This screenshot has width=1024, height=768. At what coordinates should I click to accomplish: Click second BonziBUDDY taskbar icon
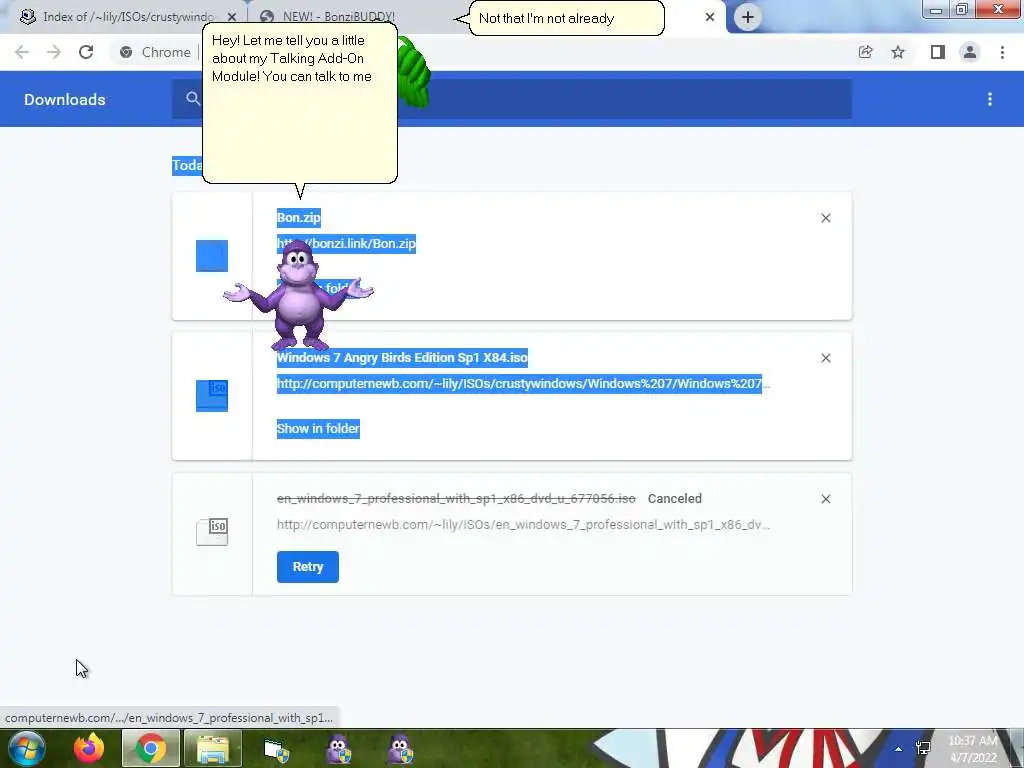[x=400, y=749]
